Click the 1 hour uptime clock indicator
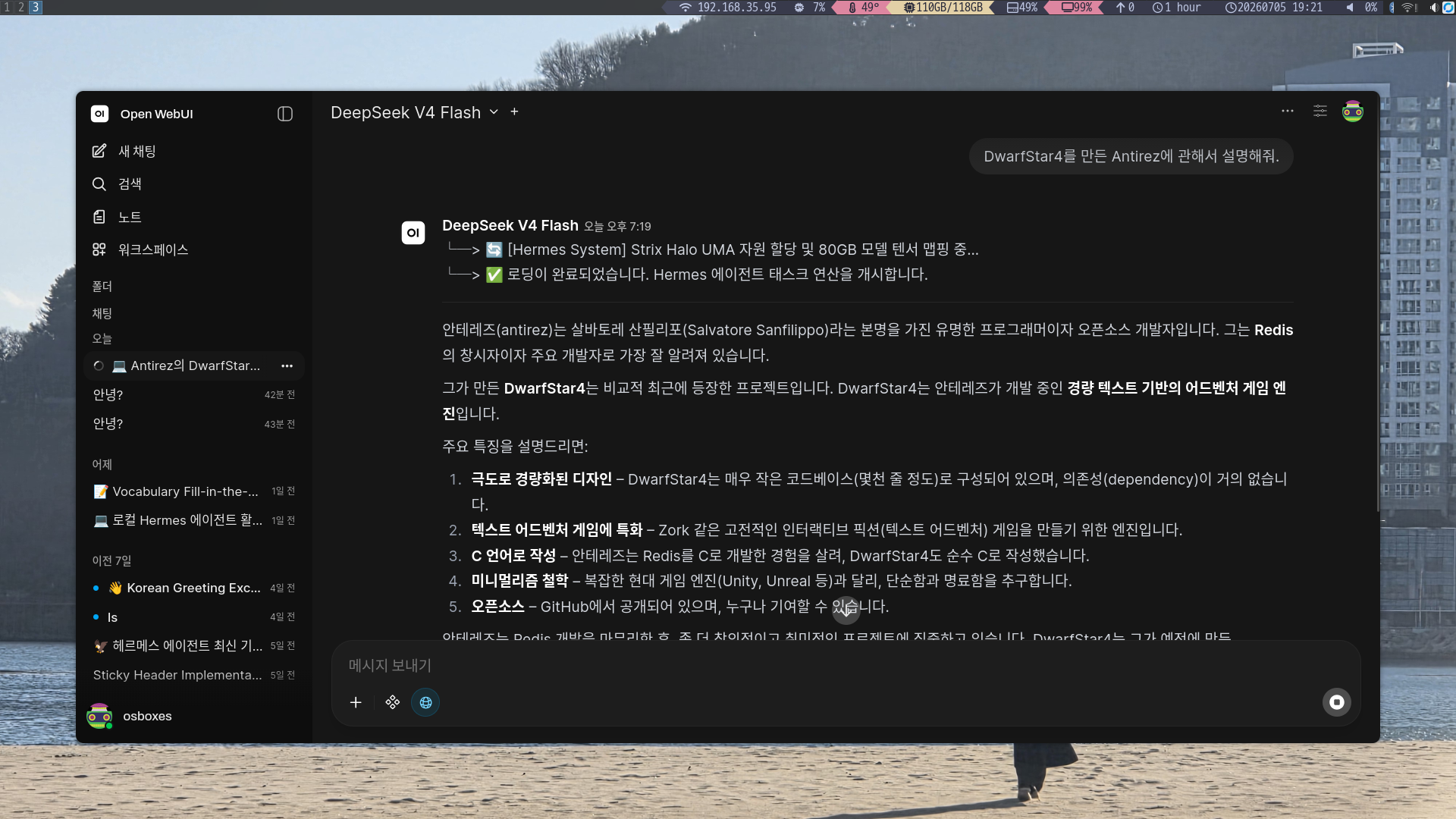This screenshot has height=819, width=1456. tap(1176, 7)
